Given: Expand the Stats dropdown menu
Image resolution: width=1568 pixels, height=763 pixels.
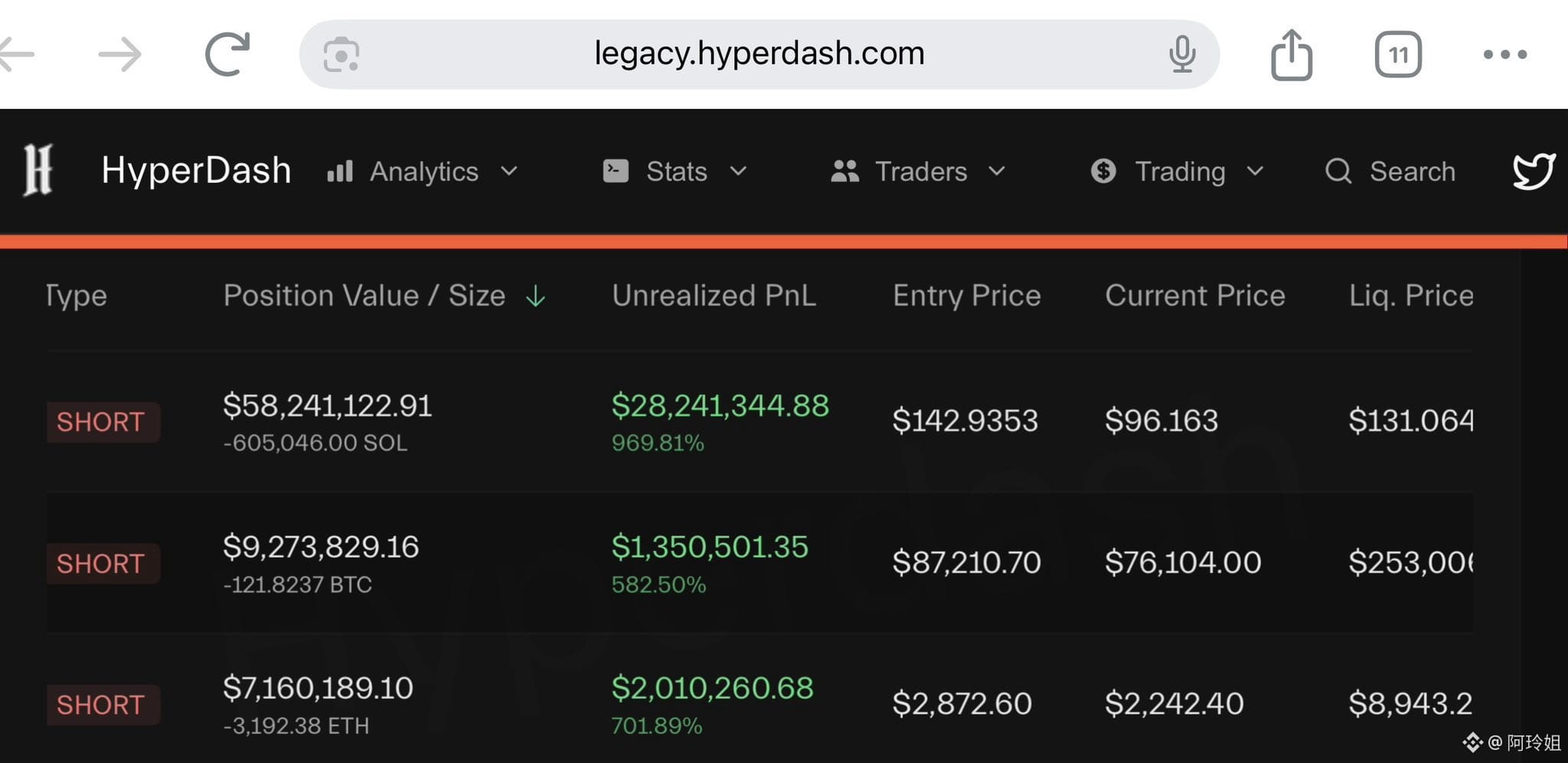Looking at the screenshot, I should click(675, 171).
